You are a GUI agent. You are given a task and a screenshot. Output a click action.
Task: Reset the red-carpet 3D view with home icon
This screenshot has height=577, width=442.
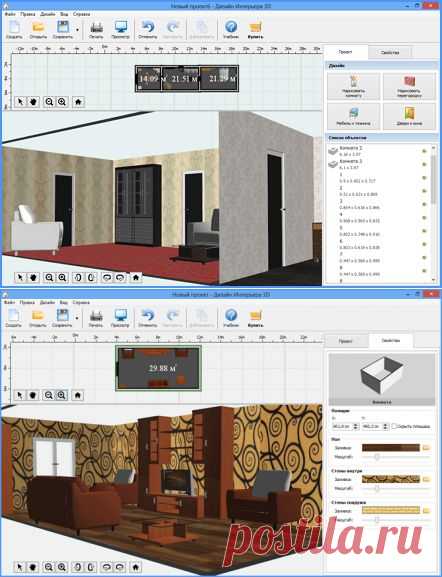click(x=135, y=277)
